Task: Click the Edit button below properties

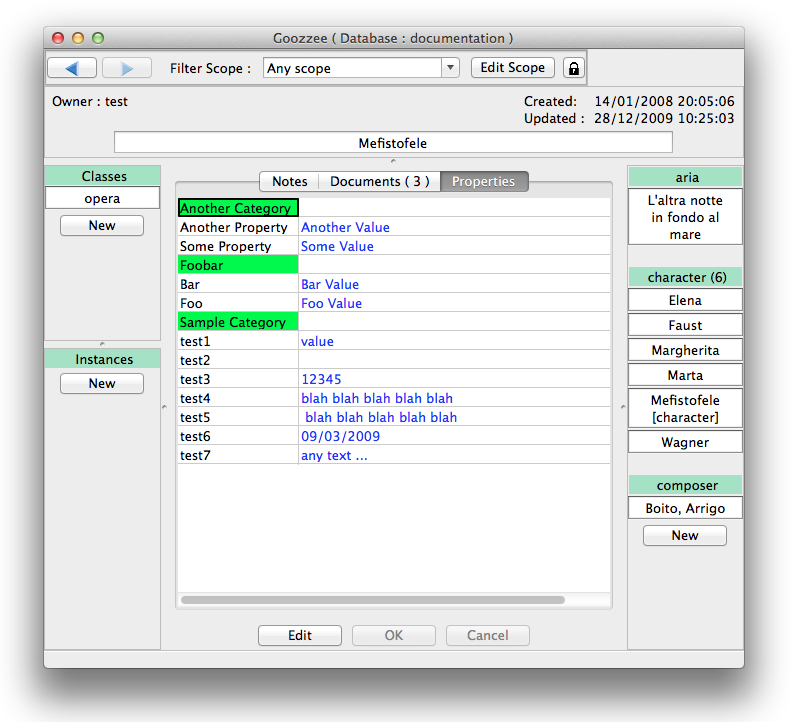Action: [300, 635]
